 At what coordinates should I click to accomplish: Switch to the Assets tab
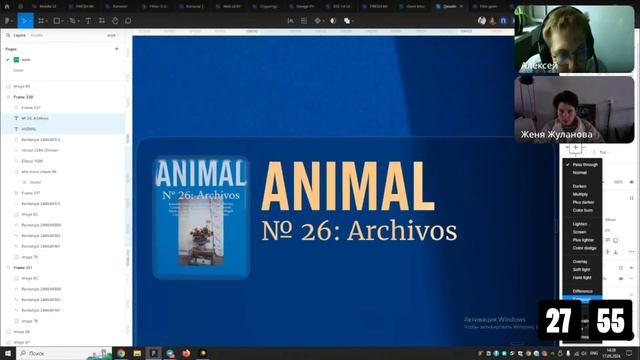(x=36, y=36)
